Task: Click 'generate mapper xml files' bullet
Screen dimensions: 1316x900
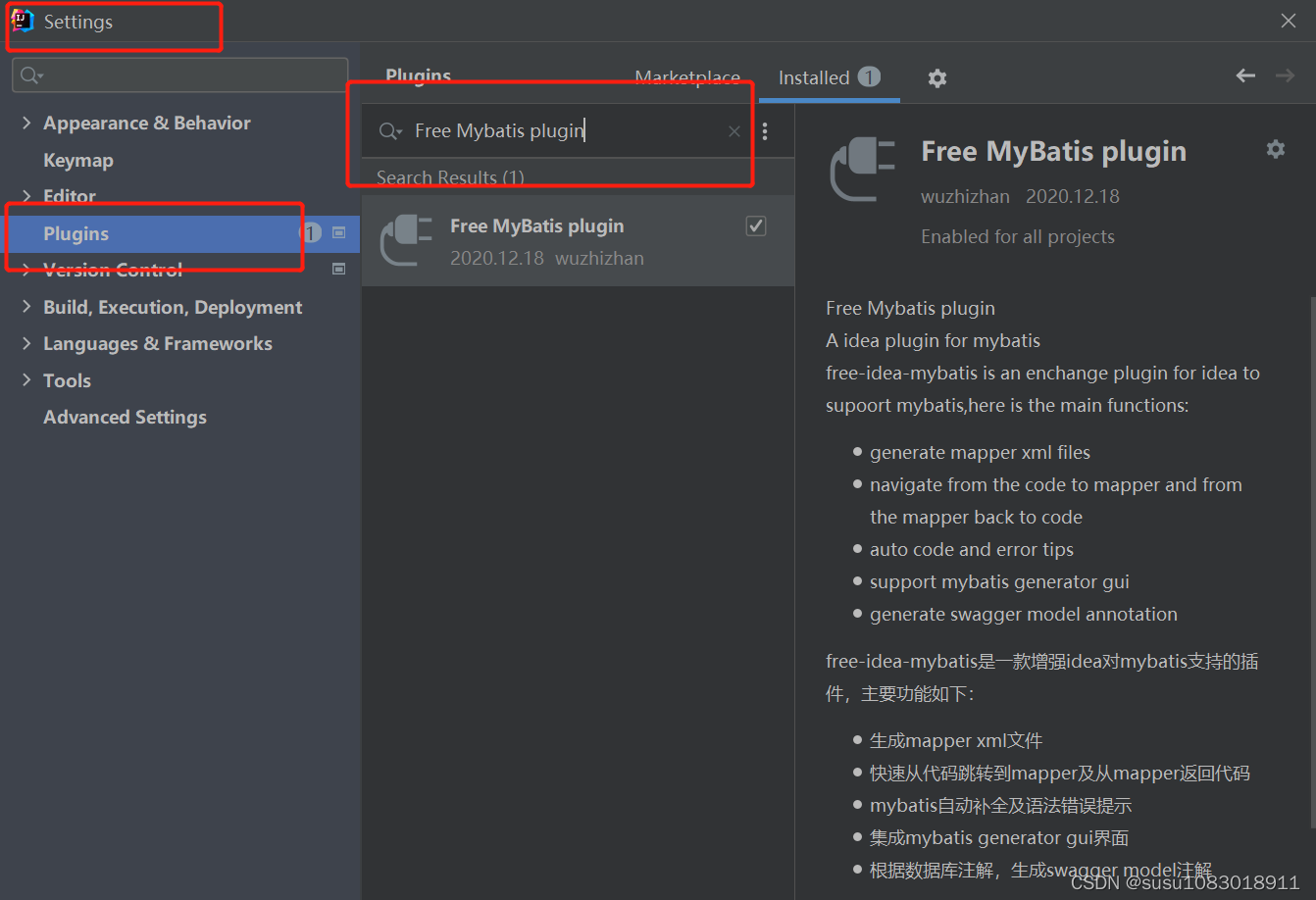Action: coord(980,452)
